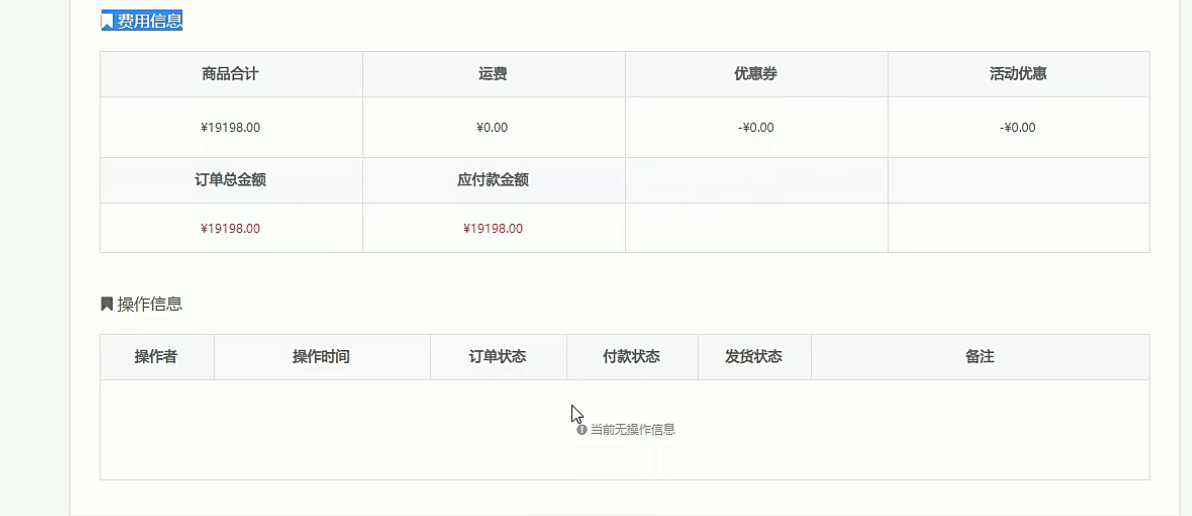Click the 优惠券 column header

756,74
